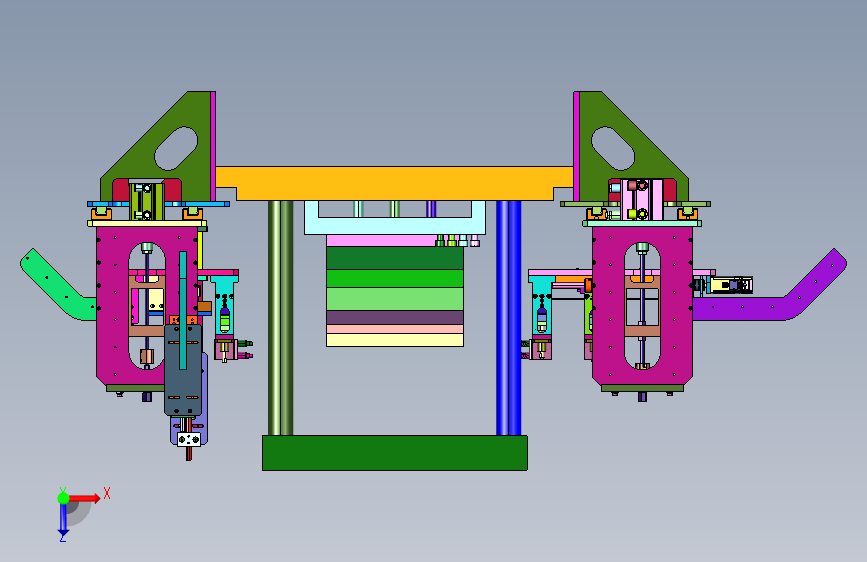Screen dimensions: 867x562
Task: Click the red X label on the triad
Action: click(107, 493)
